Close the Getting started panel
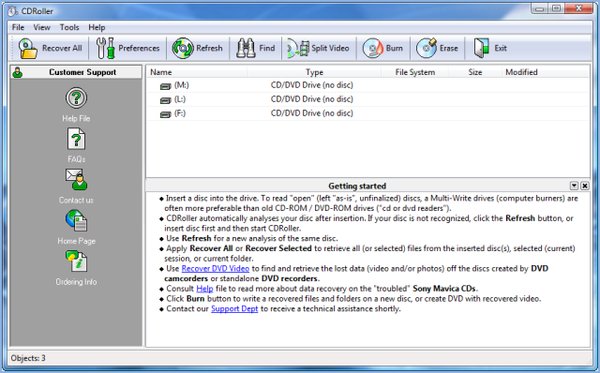Viewport: 600px width, 373px height. pos(585,186)
